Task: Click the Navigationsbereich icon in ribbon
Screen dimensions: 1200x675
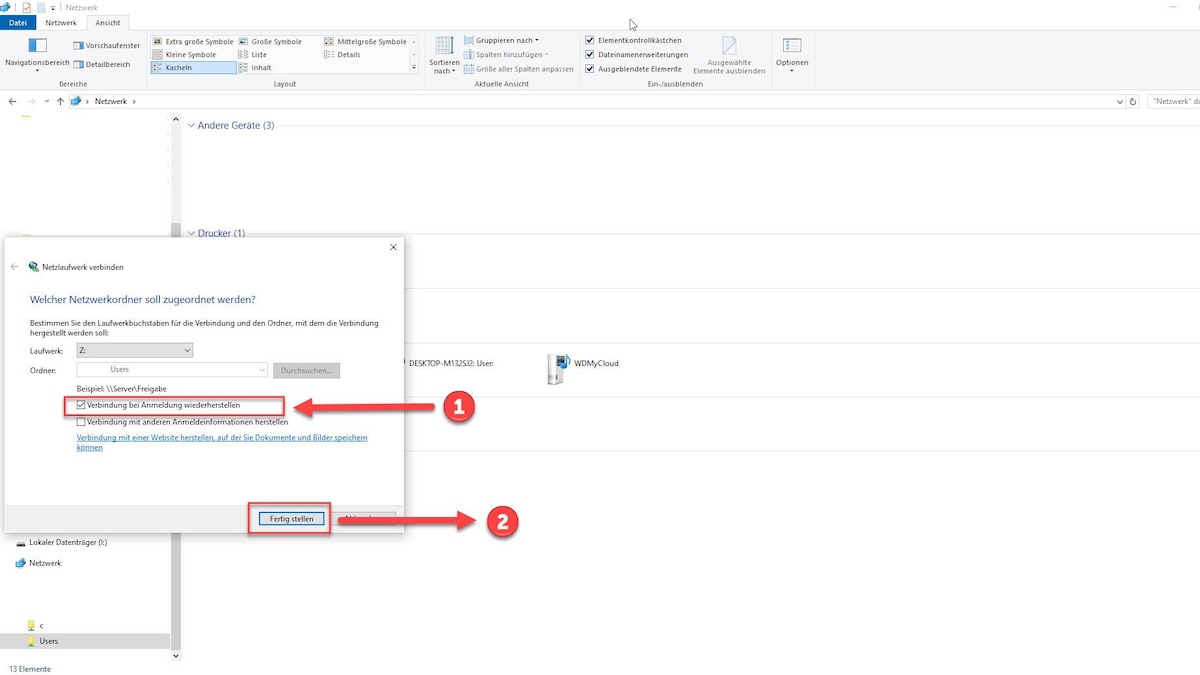Action: [37, 46]
